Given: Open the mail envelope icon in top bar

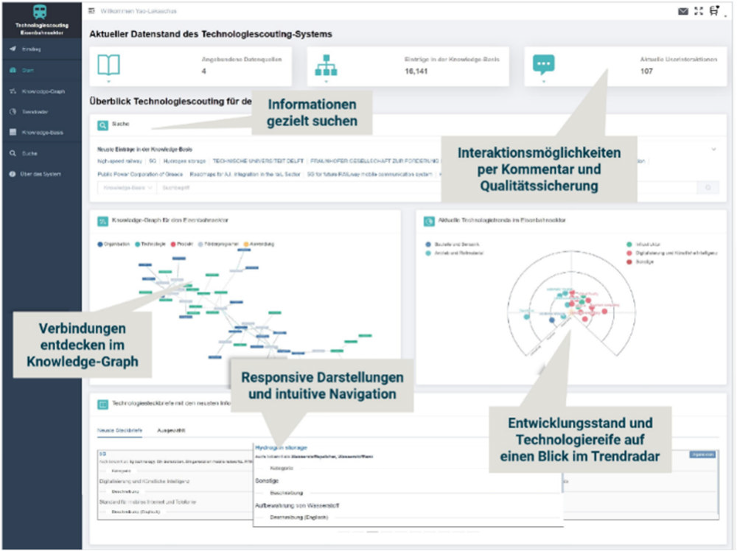Looking at the screenshot, I should (683, 12).
